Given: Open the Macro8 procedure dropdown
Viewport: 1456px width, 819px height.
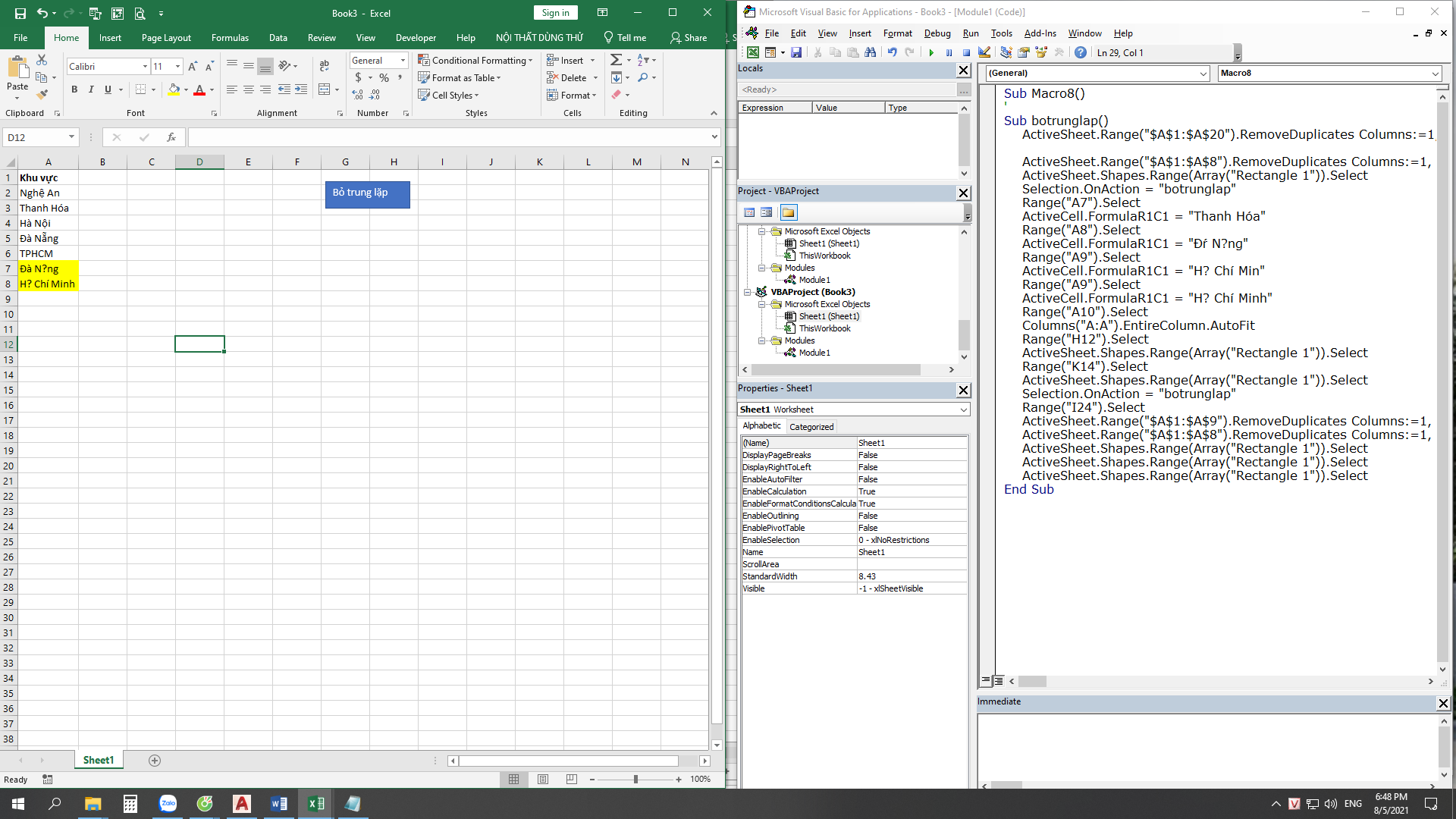Looking at the screenshot, I should [x=1435, y=74].
